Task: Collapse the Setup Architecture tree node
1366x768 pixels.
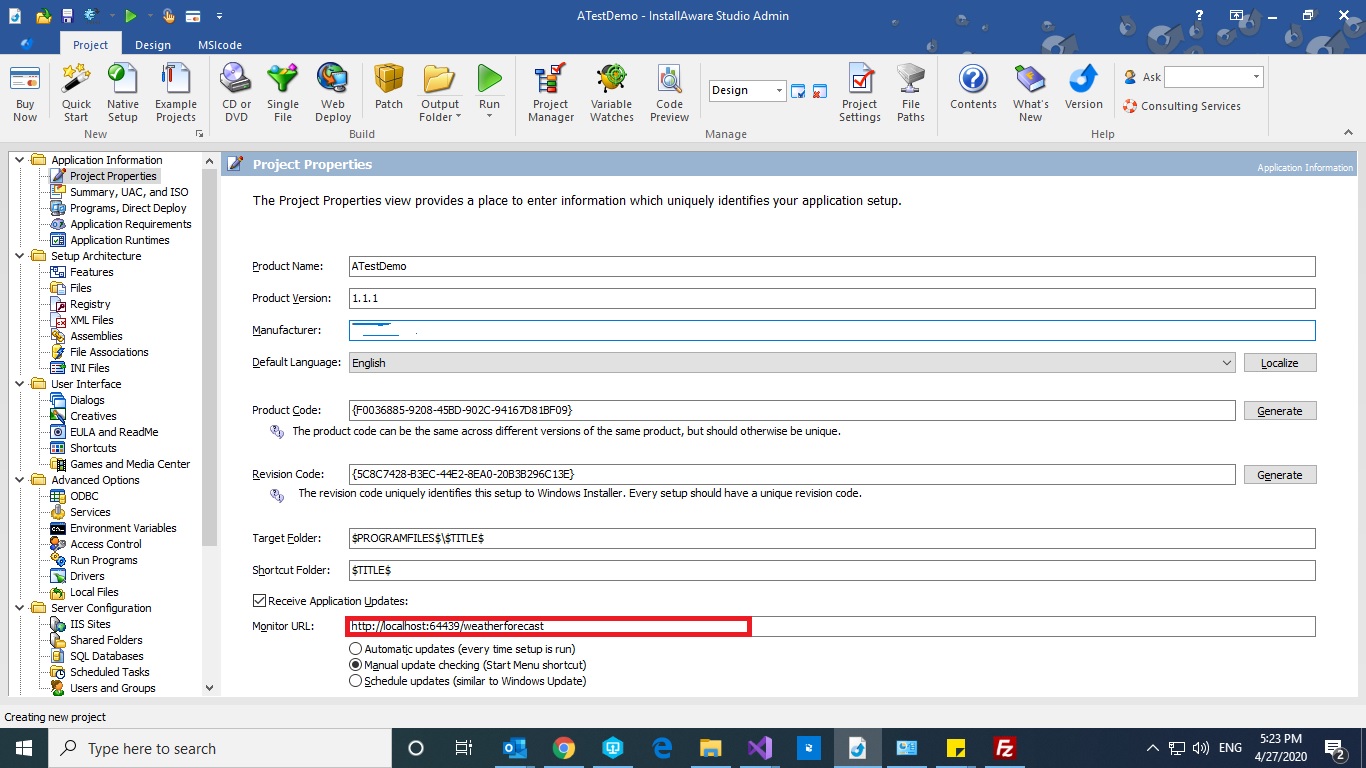Action: pos(21,256)
